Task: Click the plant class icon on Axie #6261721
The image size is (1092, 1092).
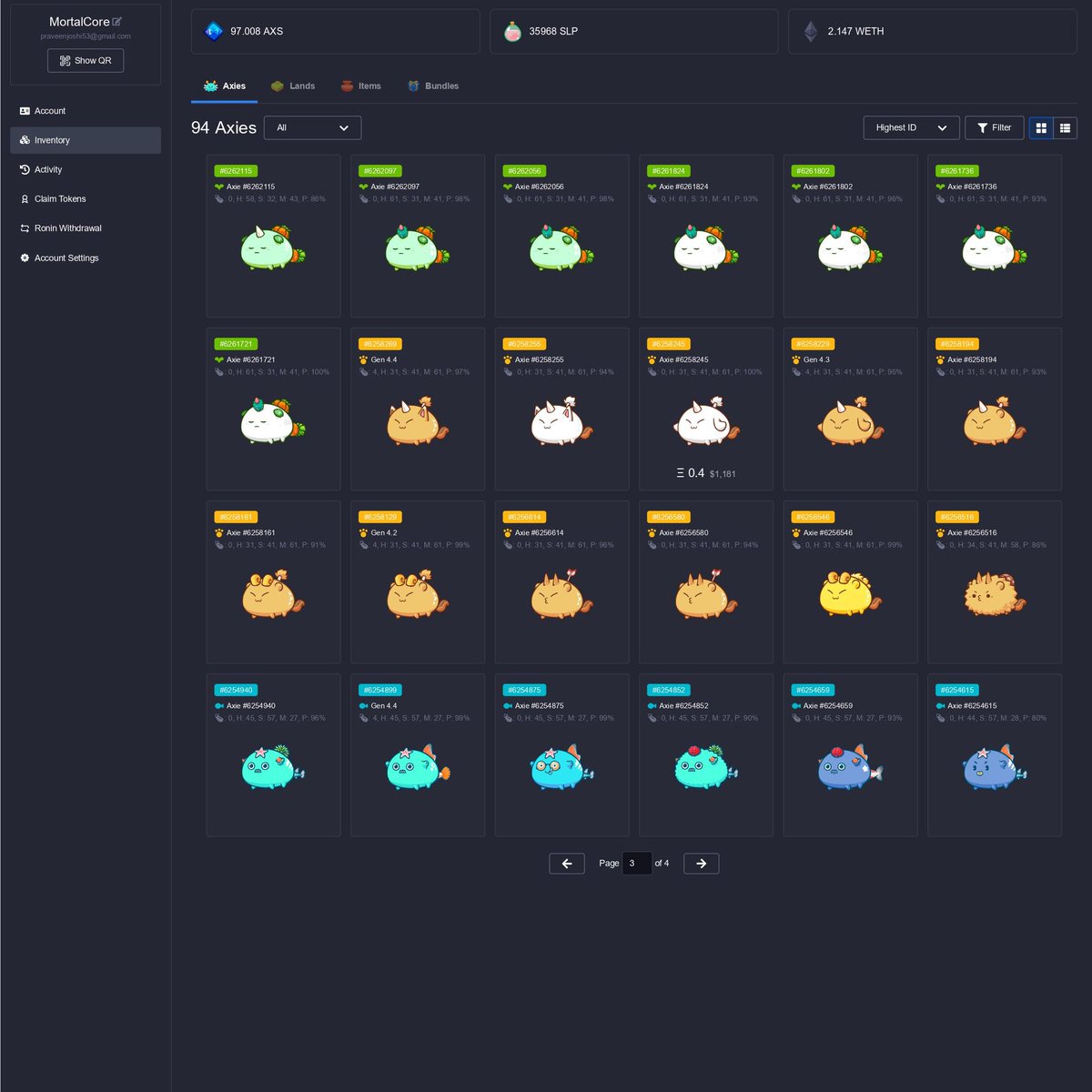Action: (x=219, y=360)
